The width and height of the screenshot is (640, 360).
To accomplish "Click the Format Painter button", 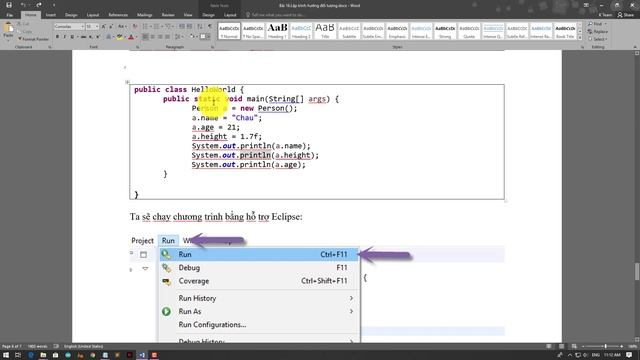I will 33,39.
